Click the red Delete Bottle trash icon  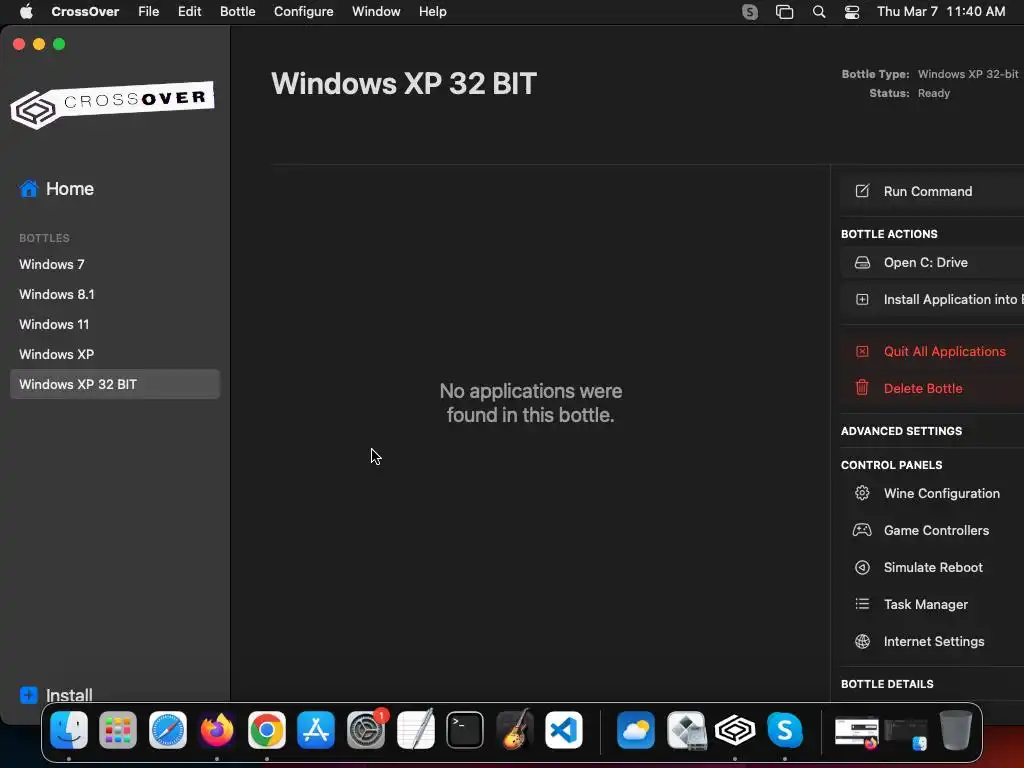[x=862, y=387]
